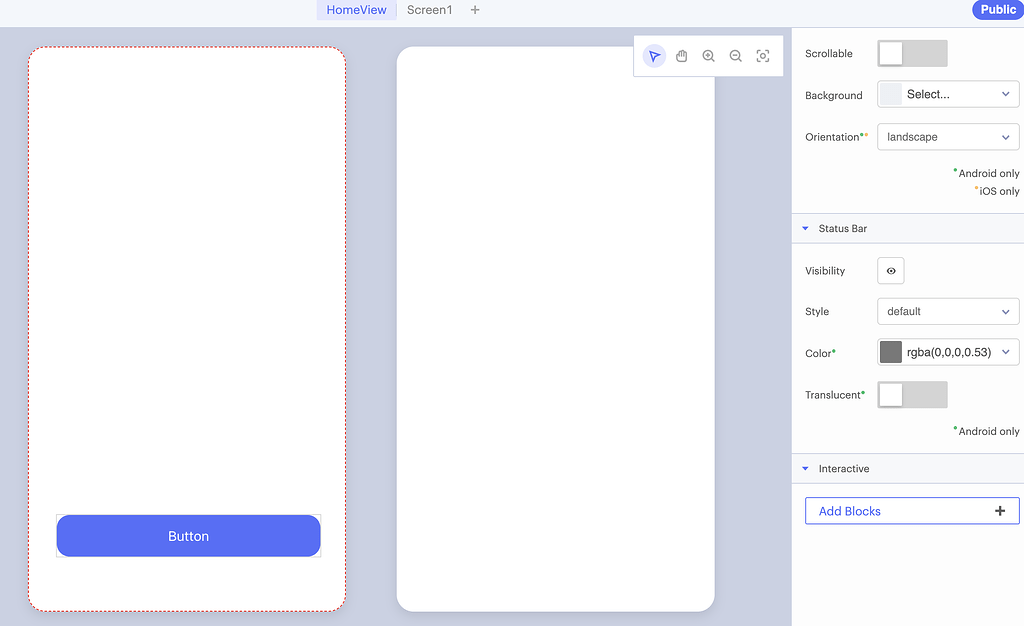Switch to the Screen1 tab
The width and height of the screenshot is (1024, 626).
[430, 9]
